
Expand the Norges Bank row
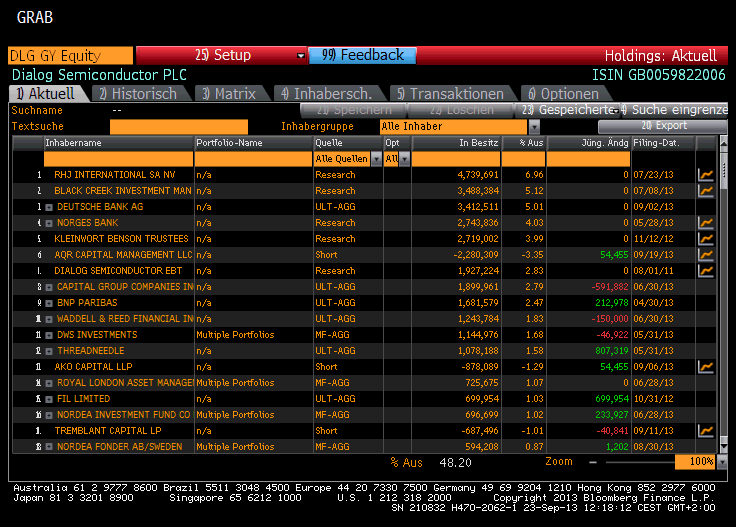point(49,223)
